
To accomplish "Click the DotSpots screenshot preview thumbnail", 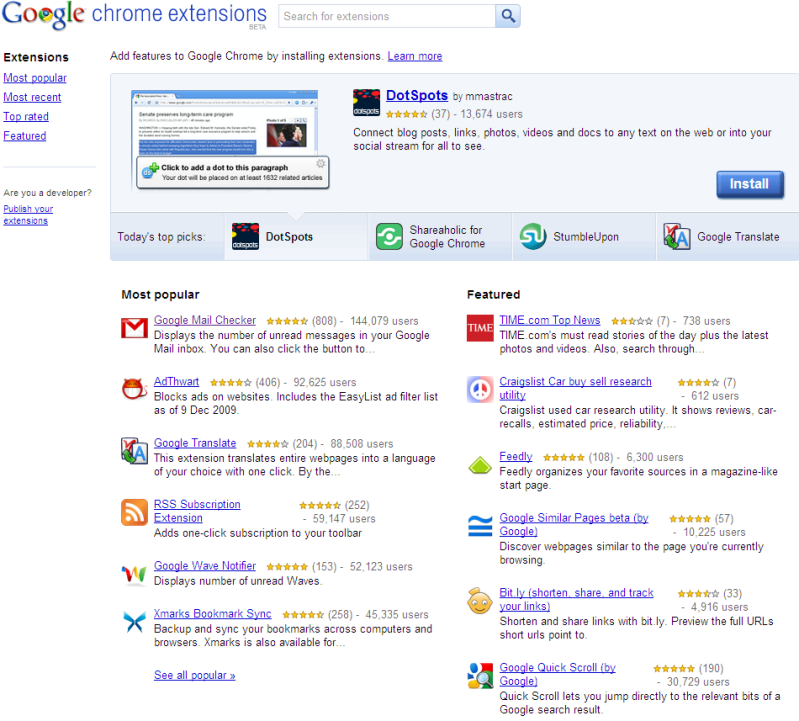I will click(x=230, y=140).
